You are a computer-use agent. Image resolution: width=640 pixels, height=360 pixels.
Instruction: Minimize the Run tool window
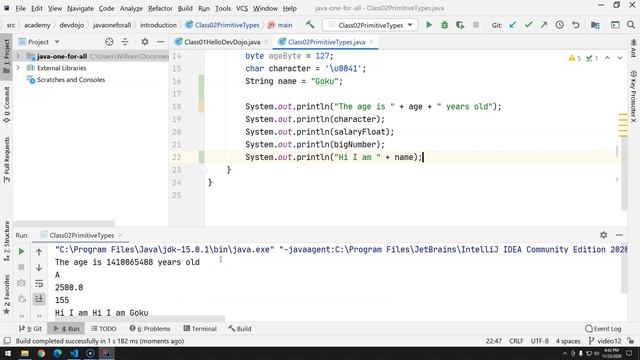coord(619,235)
